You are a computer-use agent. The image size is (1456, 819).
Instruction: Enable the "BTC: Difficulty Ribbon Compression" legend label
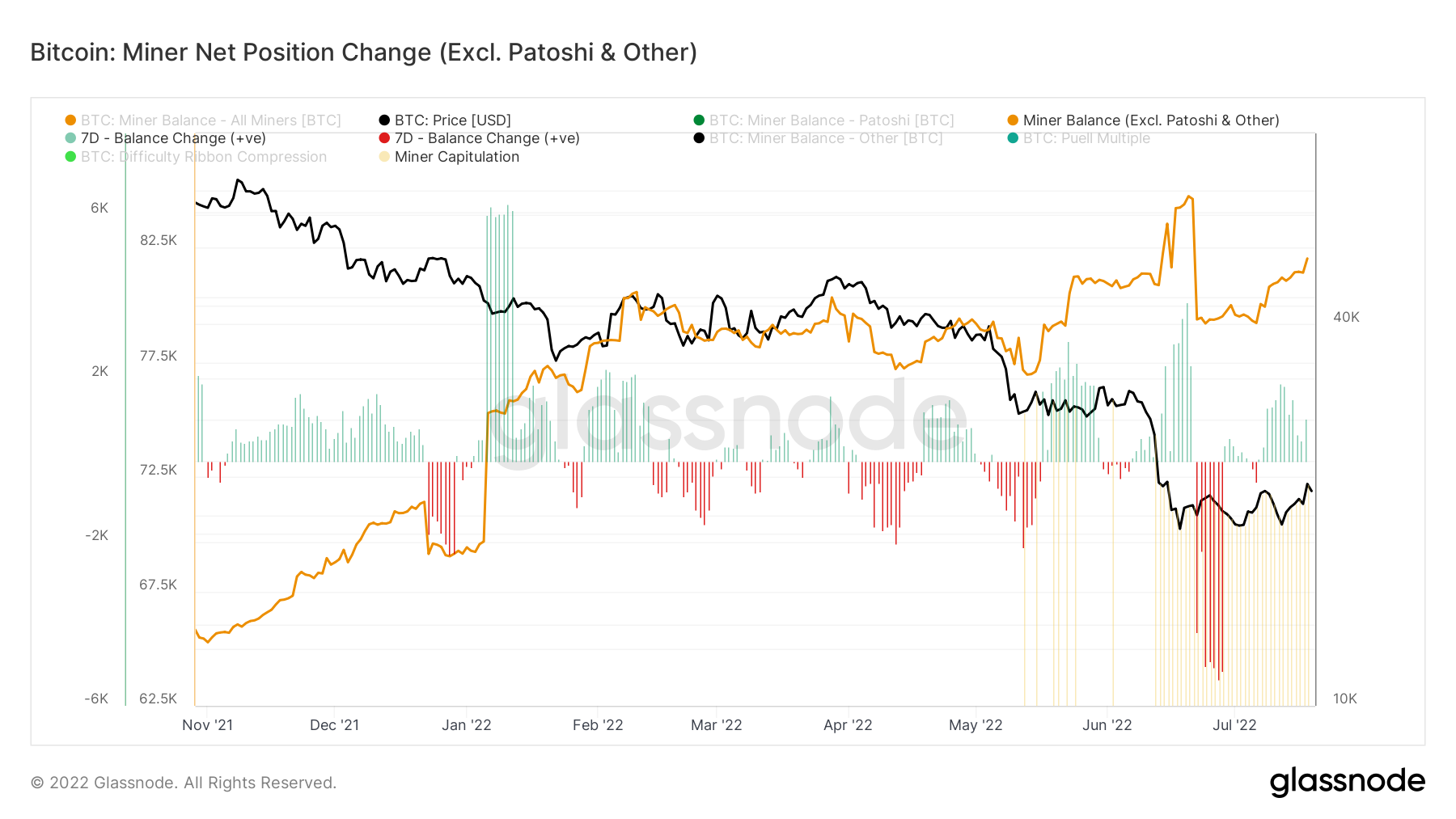pos(204,157)
